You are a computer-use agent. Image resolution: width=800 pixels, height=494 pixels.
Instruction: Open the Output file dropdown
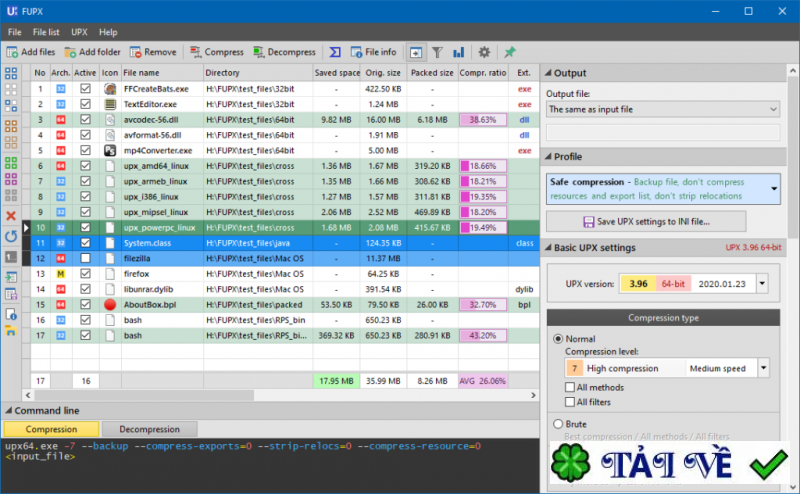coord(773,109)
